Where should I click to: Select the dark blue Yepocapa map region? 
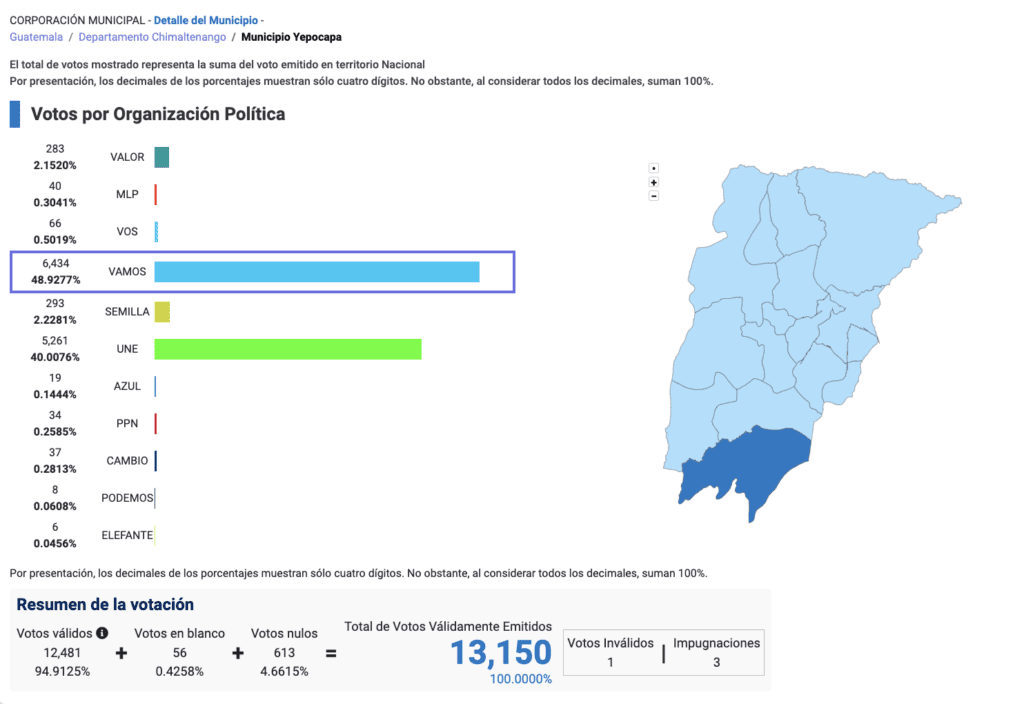coord(748,468)
